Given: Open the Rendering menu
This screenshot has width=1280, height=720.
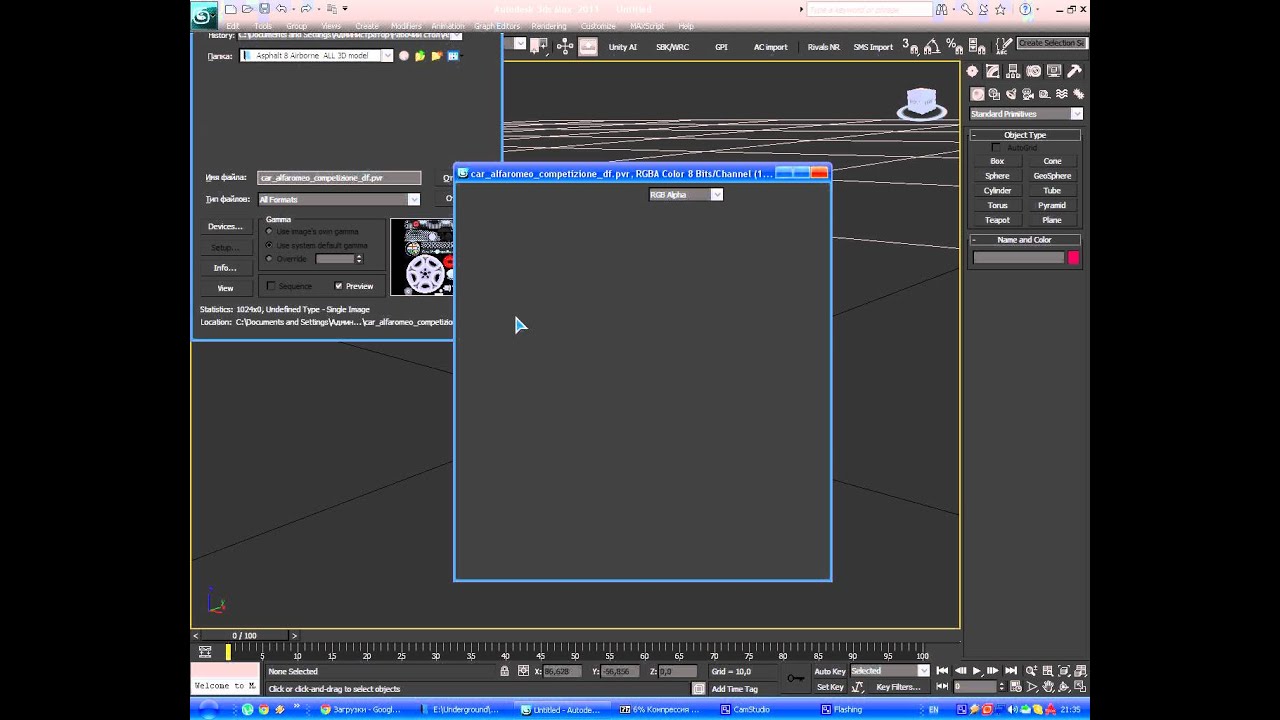Looking at the screenshot, I should tap(549, 26).
